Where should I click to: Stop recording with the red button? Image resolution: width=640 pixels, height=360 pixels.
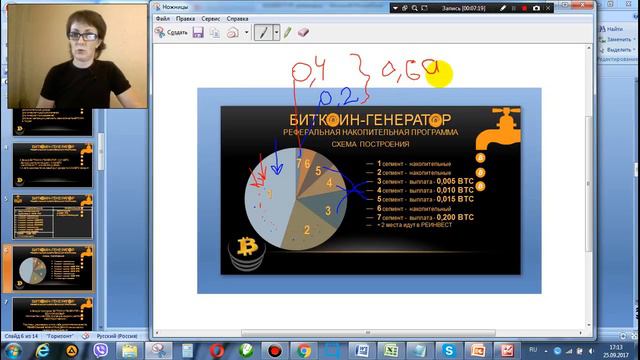[524, 8]
